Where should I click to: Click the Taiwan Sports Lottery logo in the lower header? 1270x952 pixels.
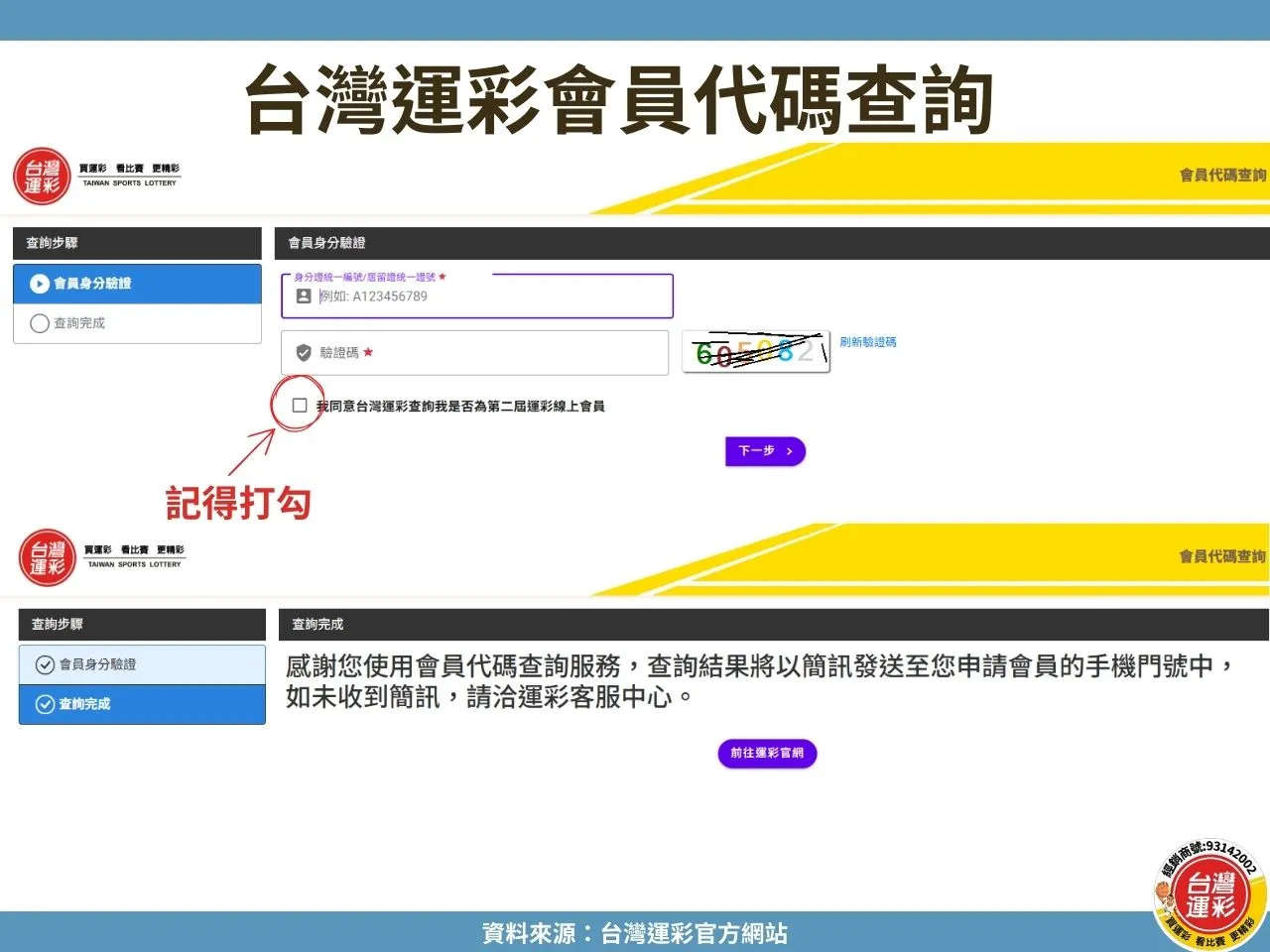48,557
